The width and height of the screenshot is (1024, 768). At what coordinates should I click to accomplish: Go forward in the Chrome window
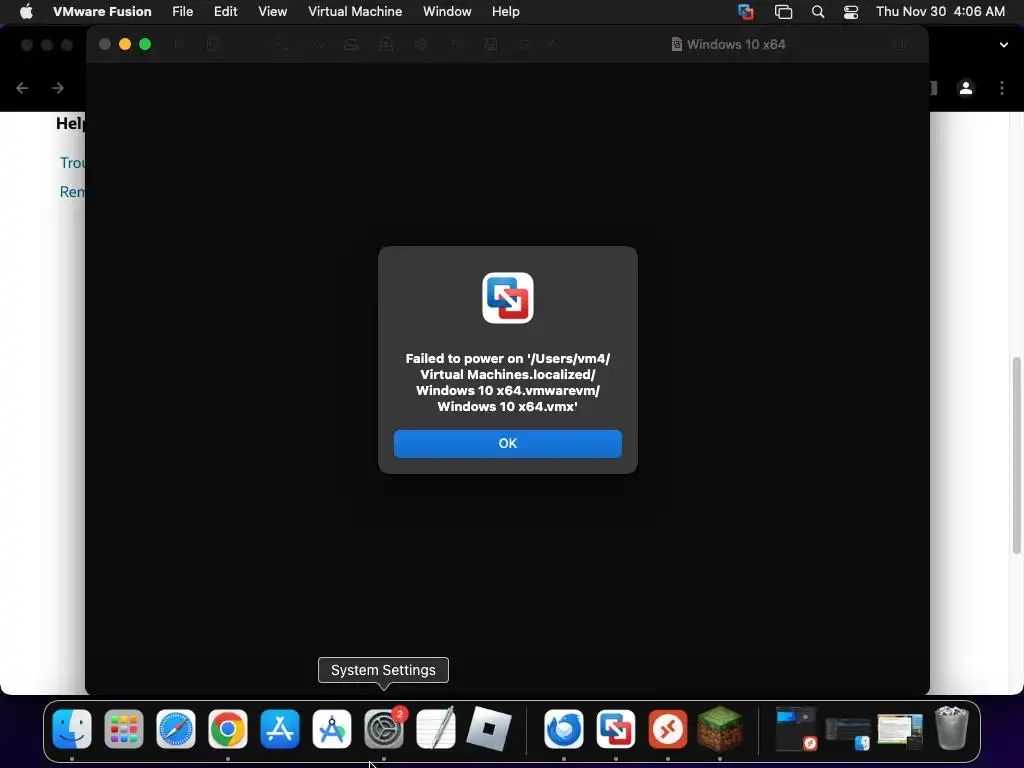[58, 88]
